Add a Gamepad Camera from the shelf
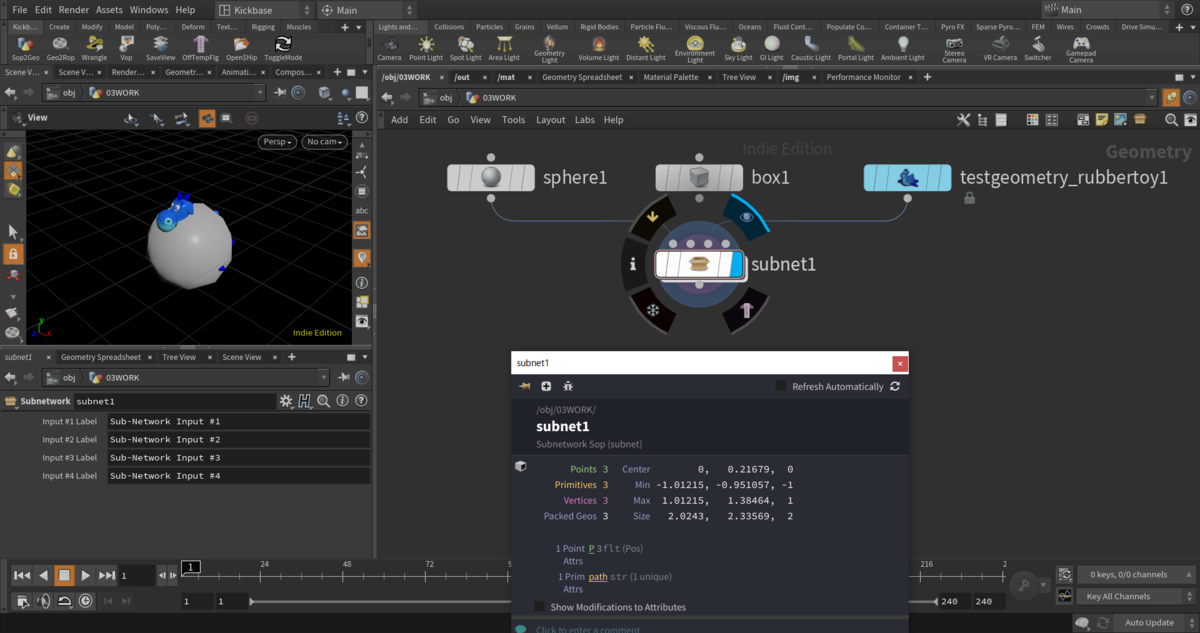This screenshot has width=1200, height=633. tap(1081, 50)
